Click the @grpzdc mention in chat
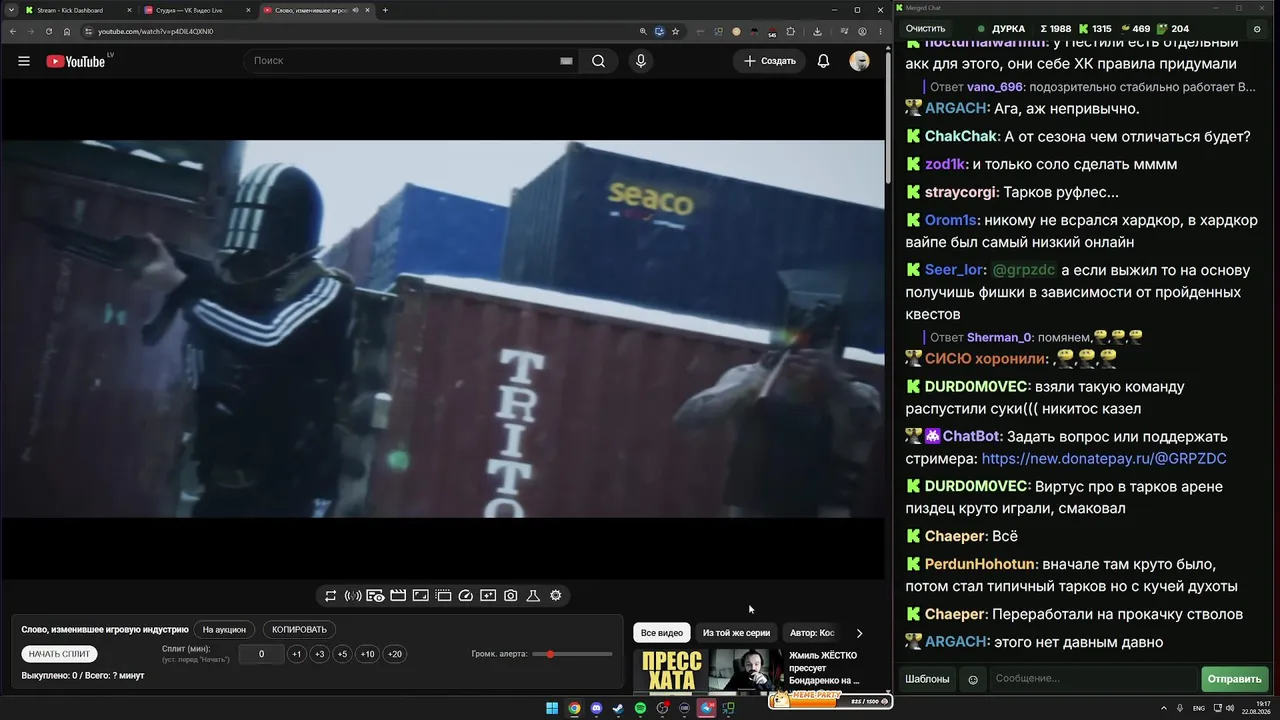Image resolution: width=1280 pixels, height=720 pixels. (x=1023, y=270)
